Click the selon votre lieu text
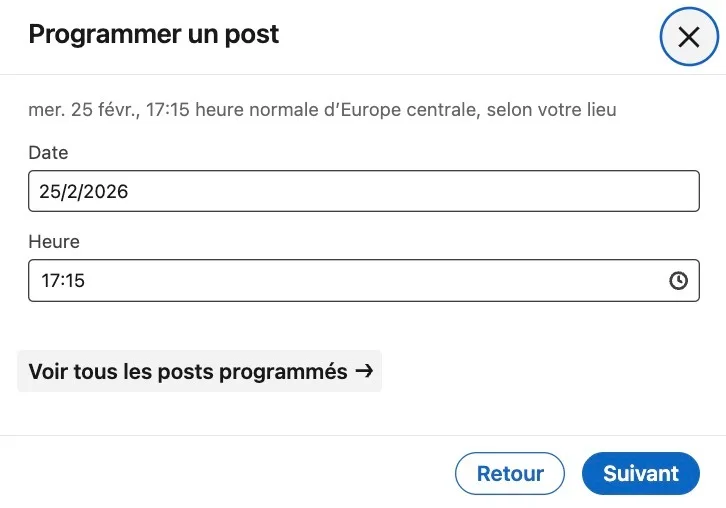The width and height of the screenshot is (726, 508). pos(552,110)
